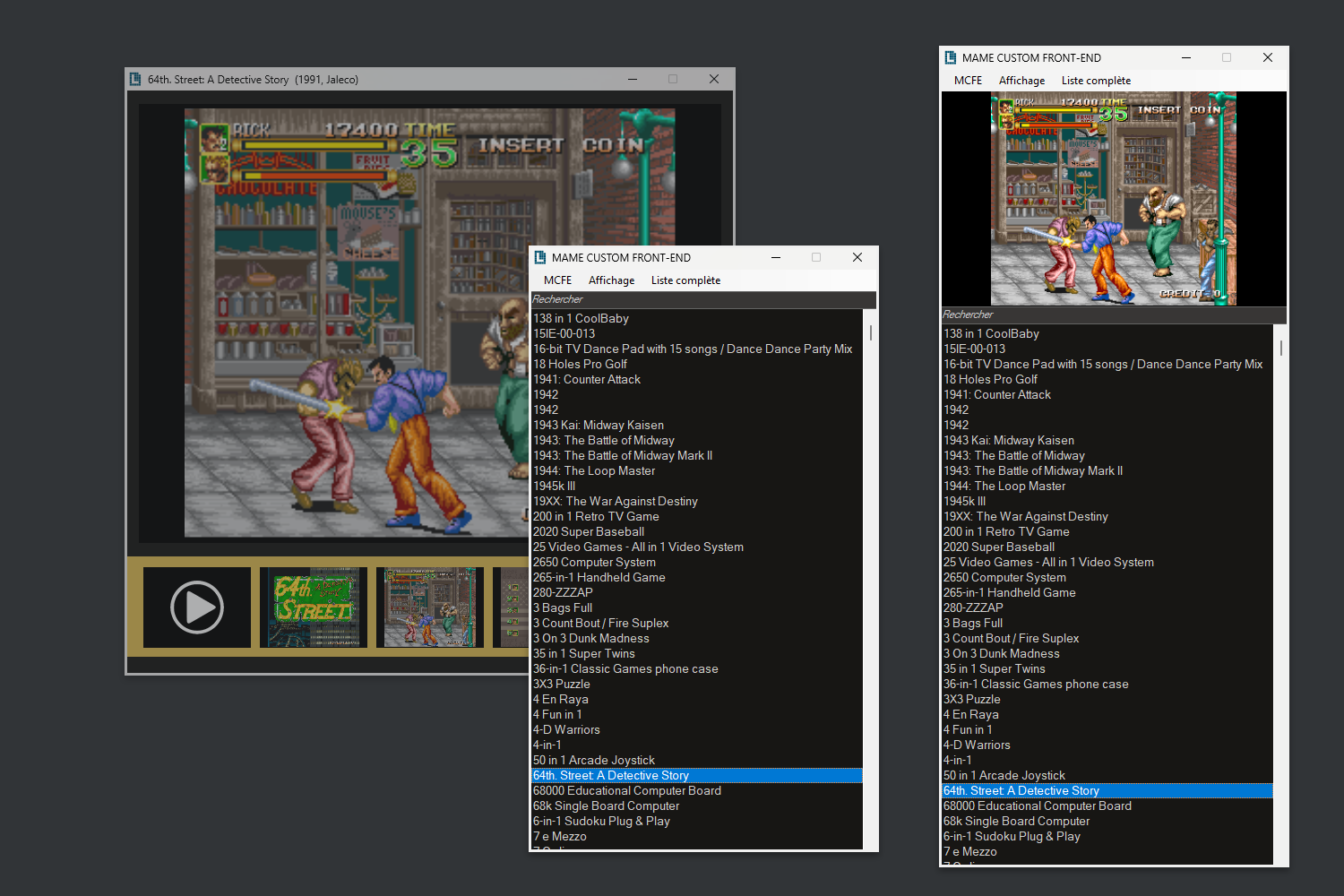Select "16-bit TV Dance Pad" entry in center window

click(x=696, y=349)
